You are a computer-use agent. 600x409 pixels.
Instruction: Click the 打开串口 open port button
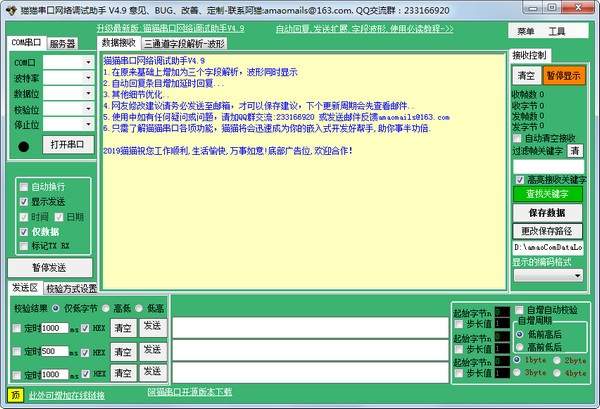[x=66, y=146]
